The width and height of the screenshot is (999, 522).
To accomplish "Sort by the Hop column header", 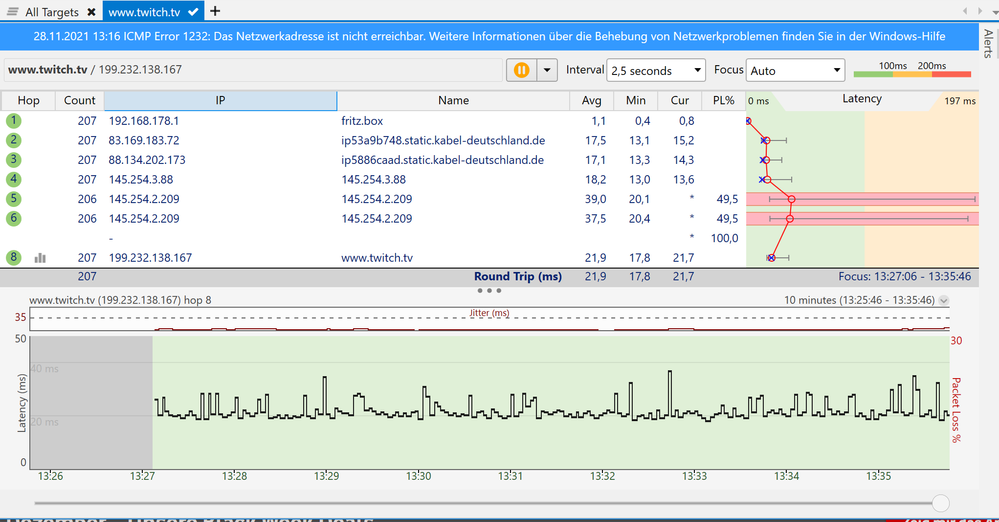I will pyautogui.click(x=28, y=100).
